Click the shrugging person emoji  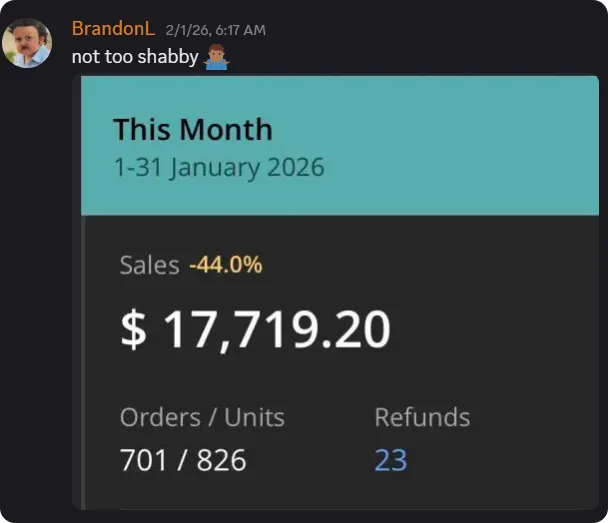(x=216, y=57)
